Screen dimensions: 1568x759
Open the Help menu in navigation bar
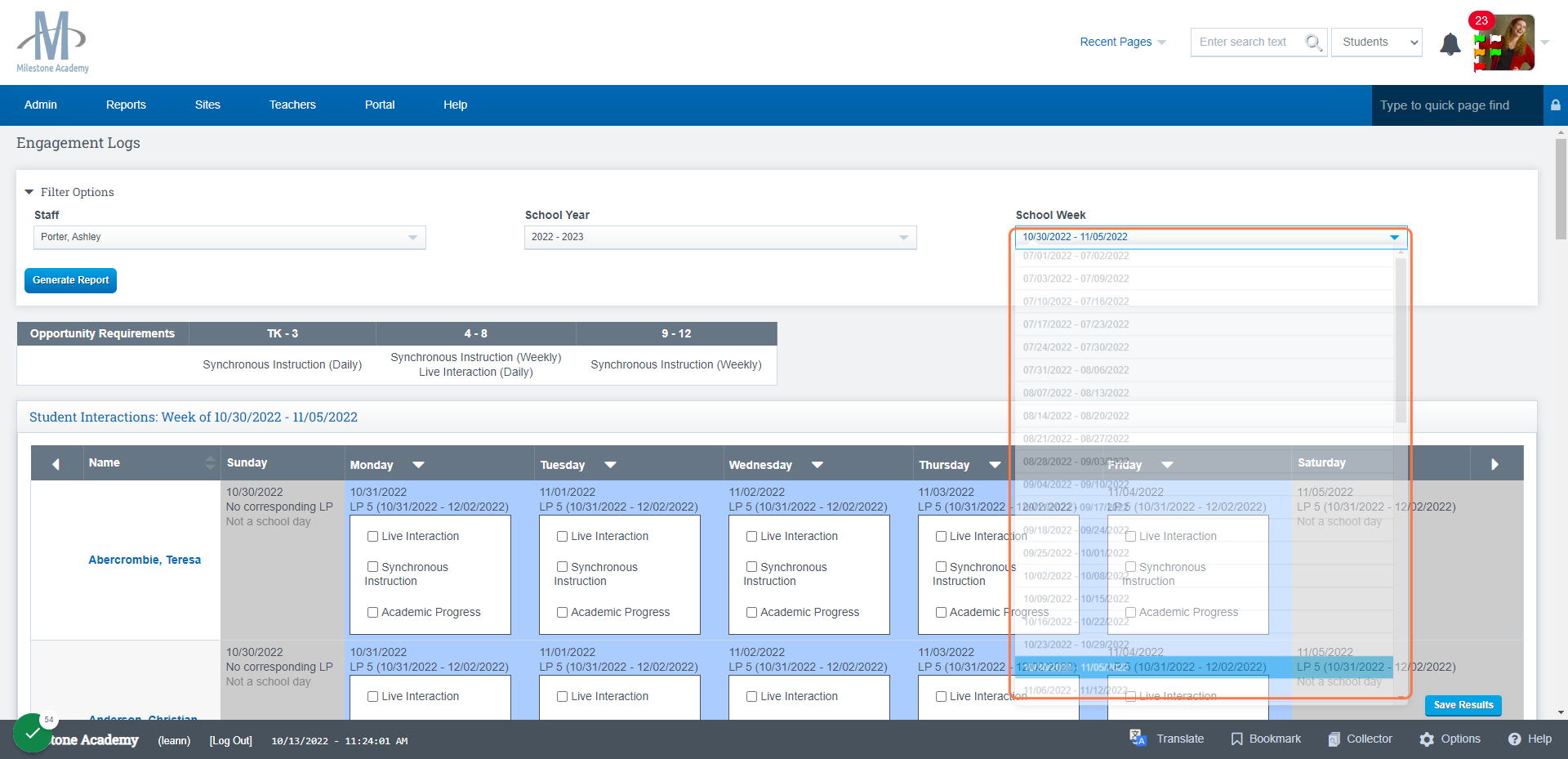coord(455,105)
